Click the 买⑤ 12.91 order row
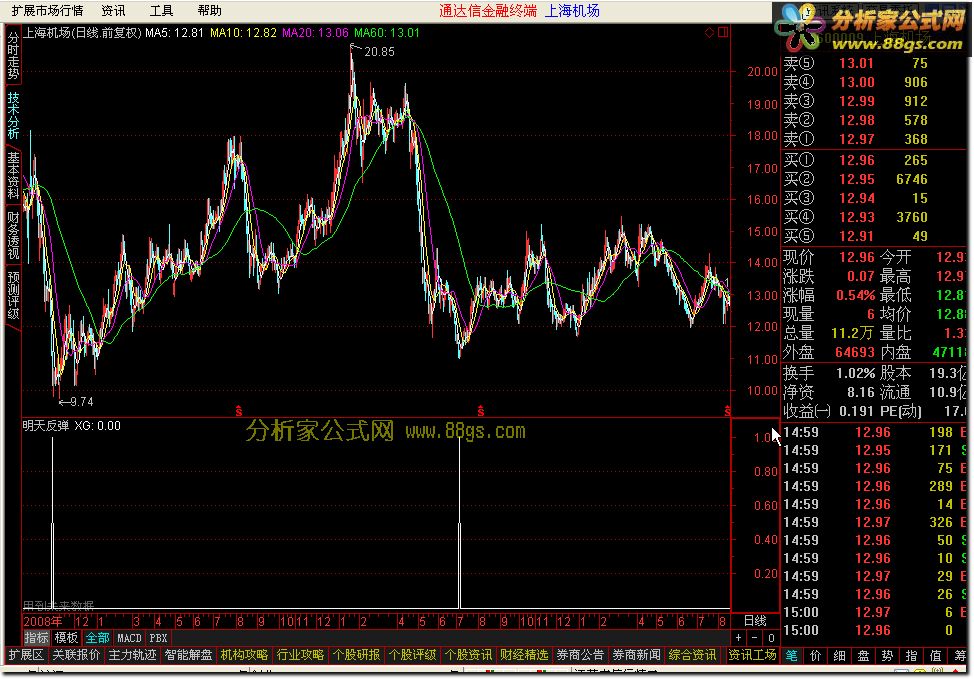Screen dimensions: 974x679 point(873,237)
